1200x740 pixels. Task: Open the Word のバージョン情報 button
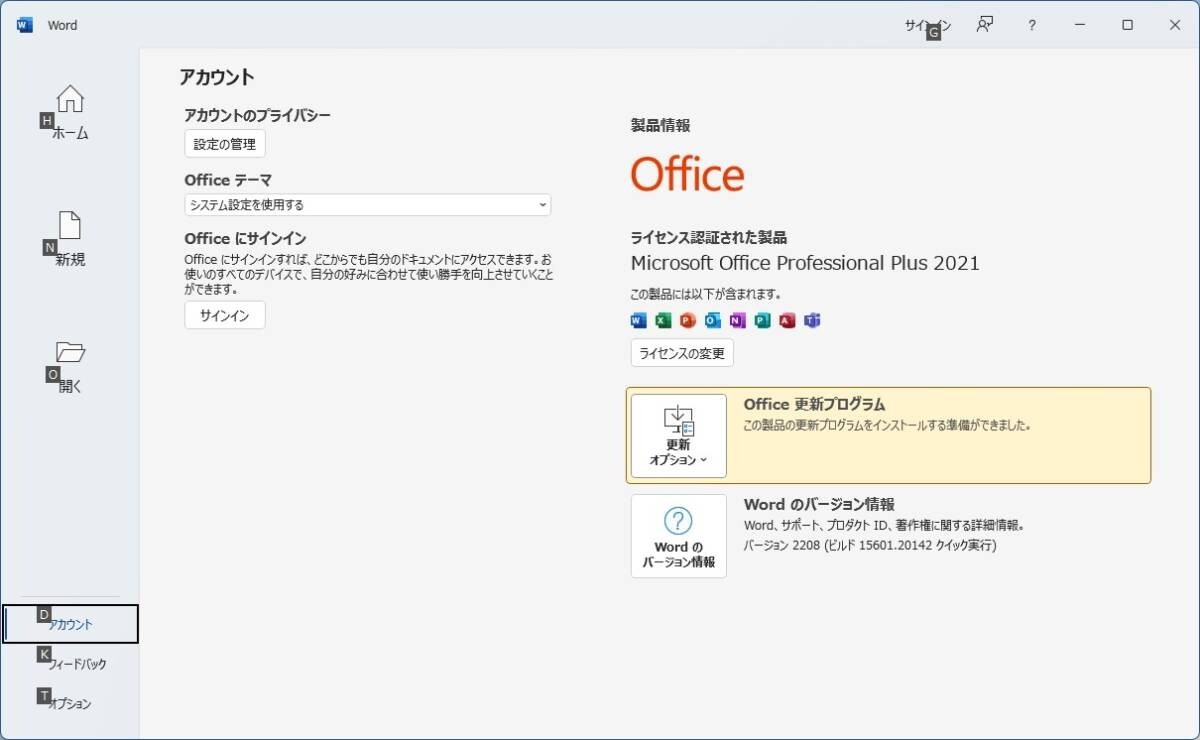pos(679,536)
